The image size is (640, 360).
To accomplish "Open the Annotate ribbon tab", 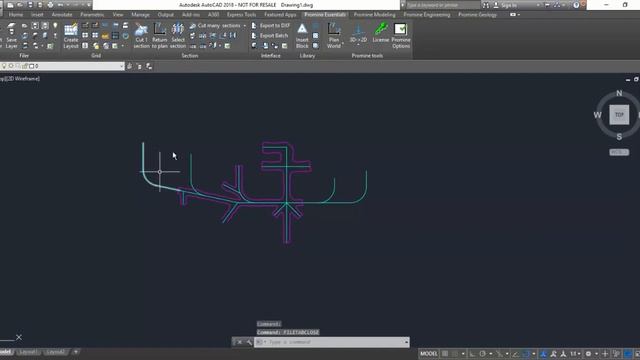I will [x=62, y=15].
